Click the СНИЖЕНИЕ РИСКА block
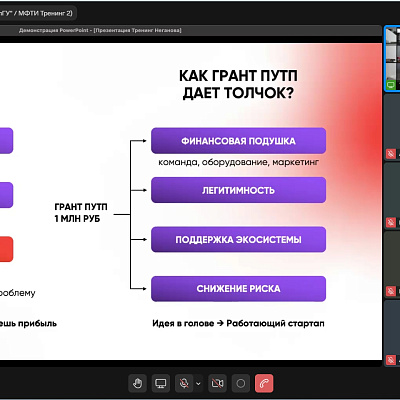 point(238,289)
